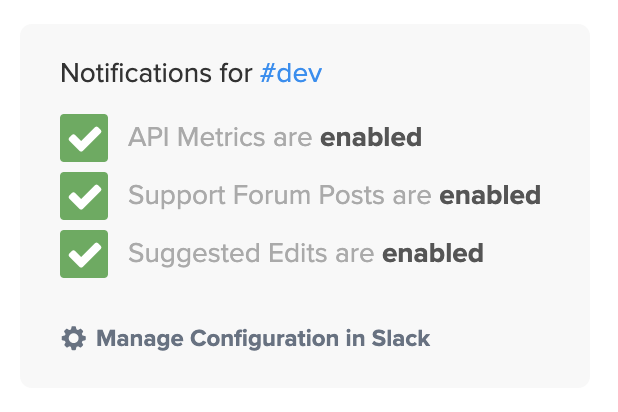Click the green checkmark icon for API Metrics

84,138
